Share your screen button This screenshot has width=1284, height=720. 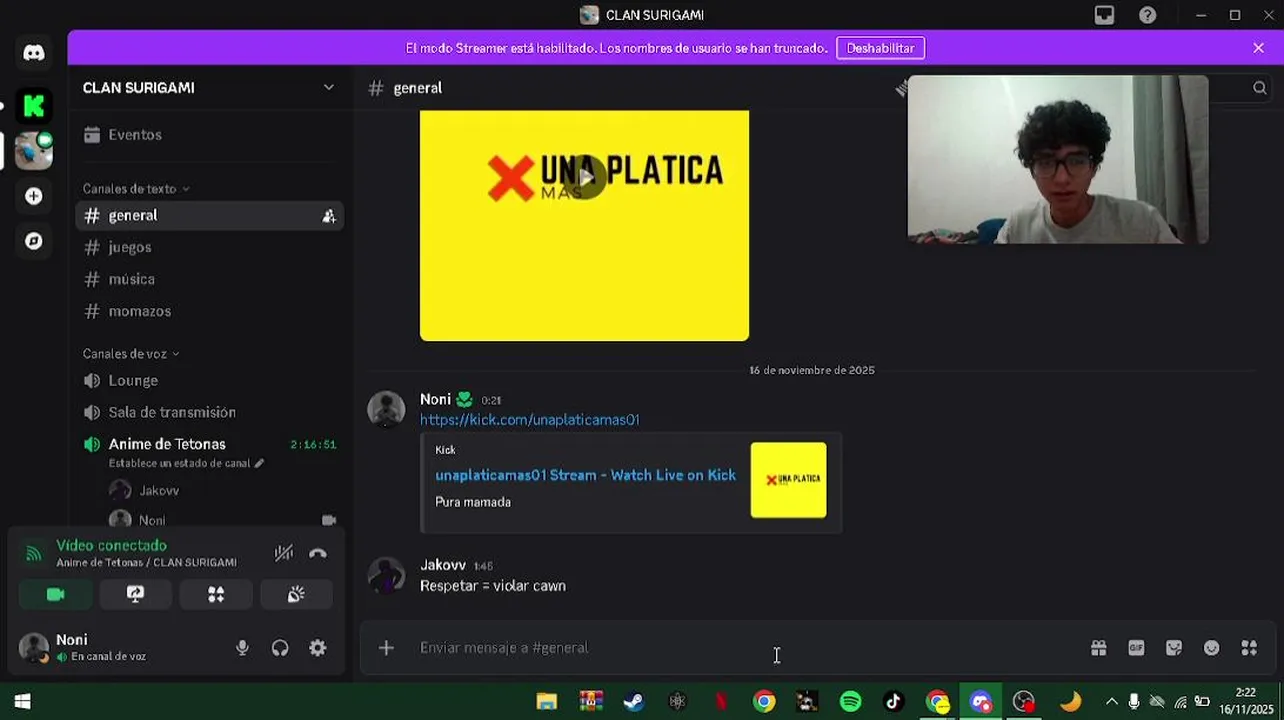pos(136,594)
